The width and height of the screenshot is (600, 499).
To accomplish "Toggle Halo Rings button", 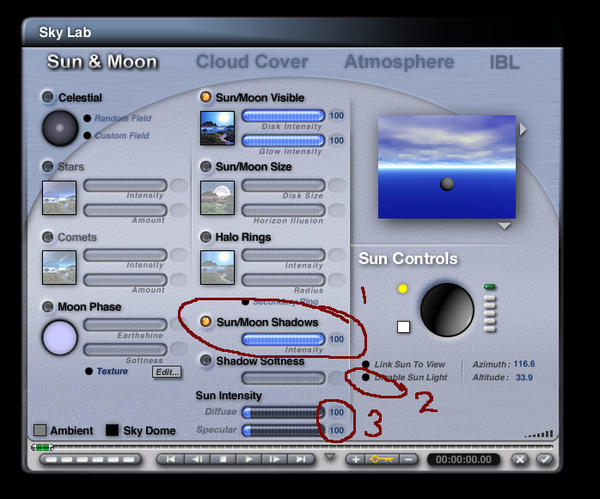I will [x=206, y=237].
